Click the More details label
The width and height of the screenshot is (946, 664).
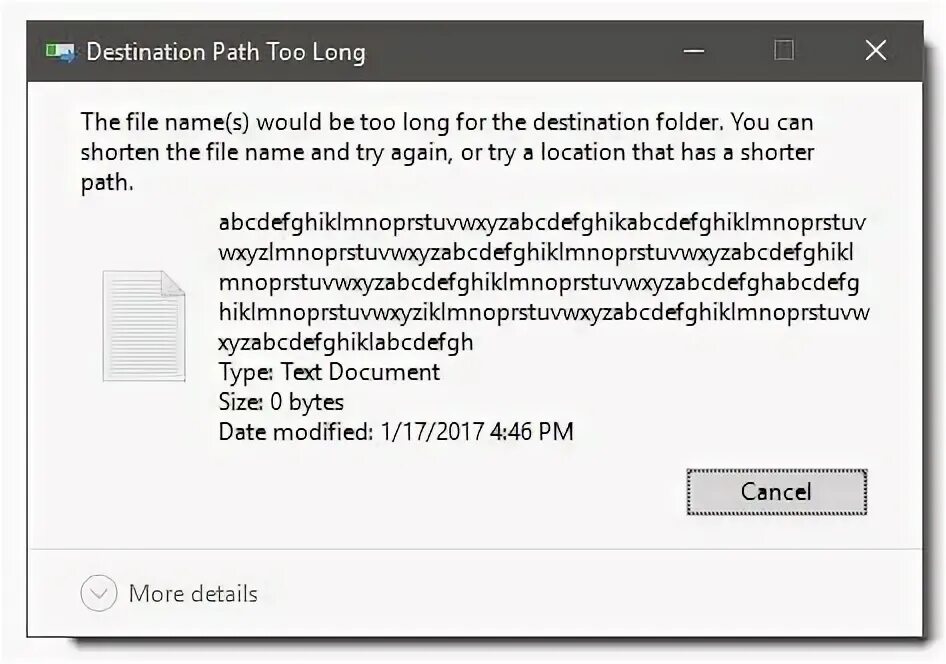point(193,594)
